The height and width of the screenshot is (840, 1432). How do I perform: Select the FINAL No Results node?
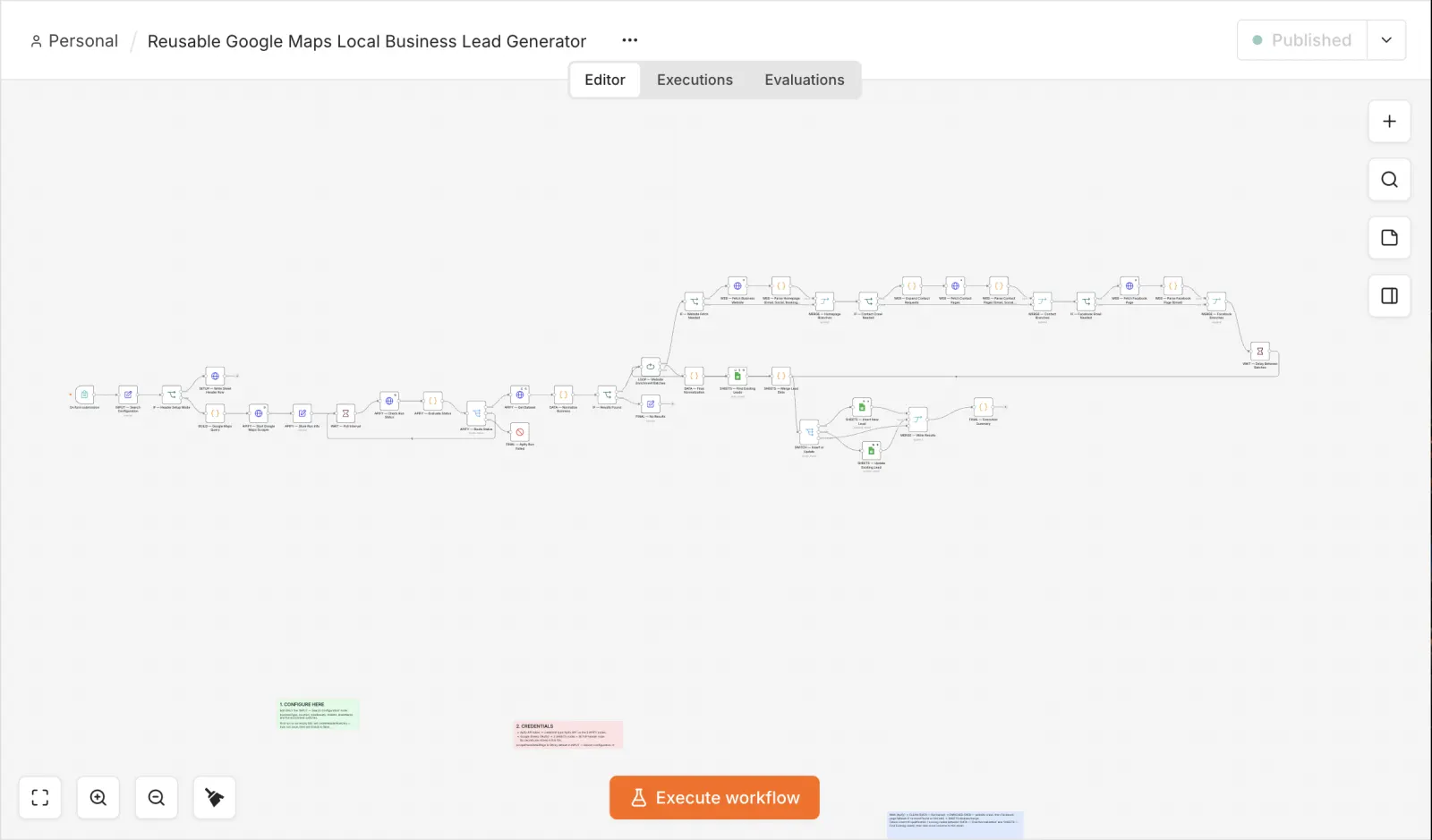(x=651, y=404)
